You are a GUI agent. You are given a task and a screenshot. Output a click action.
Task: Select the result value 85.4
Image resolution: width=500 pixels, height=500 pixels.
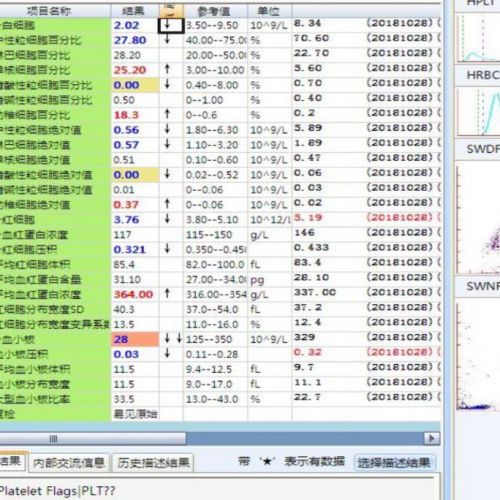click(124, 265)
